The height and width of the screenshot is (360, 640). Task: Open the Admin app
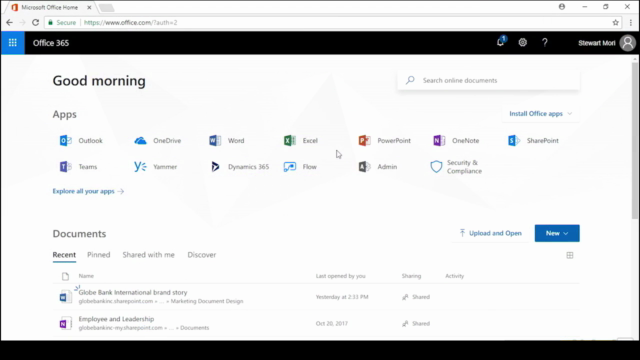tap(378, 167)
